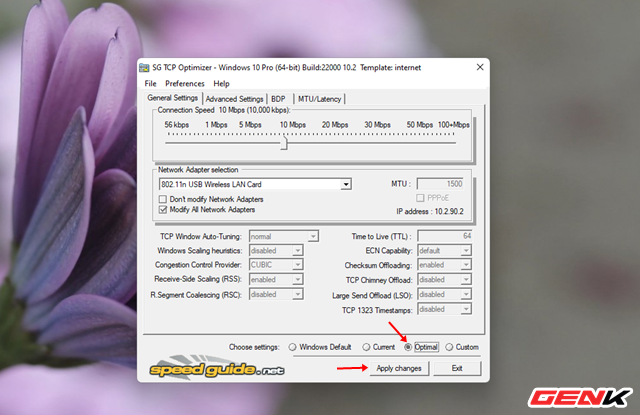Click the Apply changes button

point(399,368)
